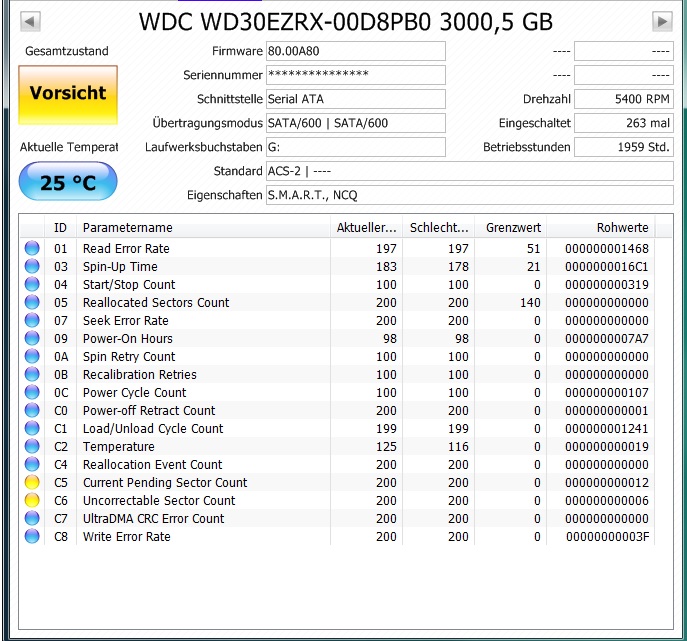Select the 'Read Error Rate' parameter name
This screenshot has height=641, width=687.
coord(126,249)
